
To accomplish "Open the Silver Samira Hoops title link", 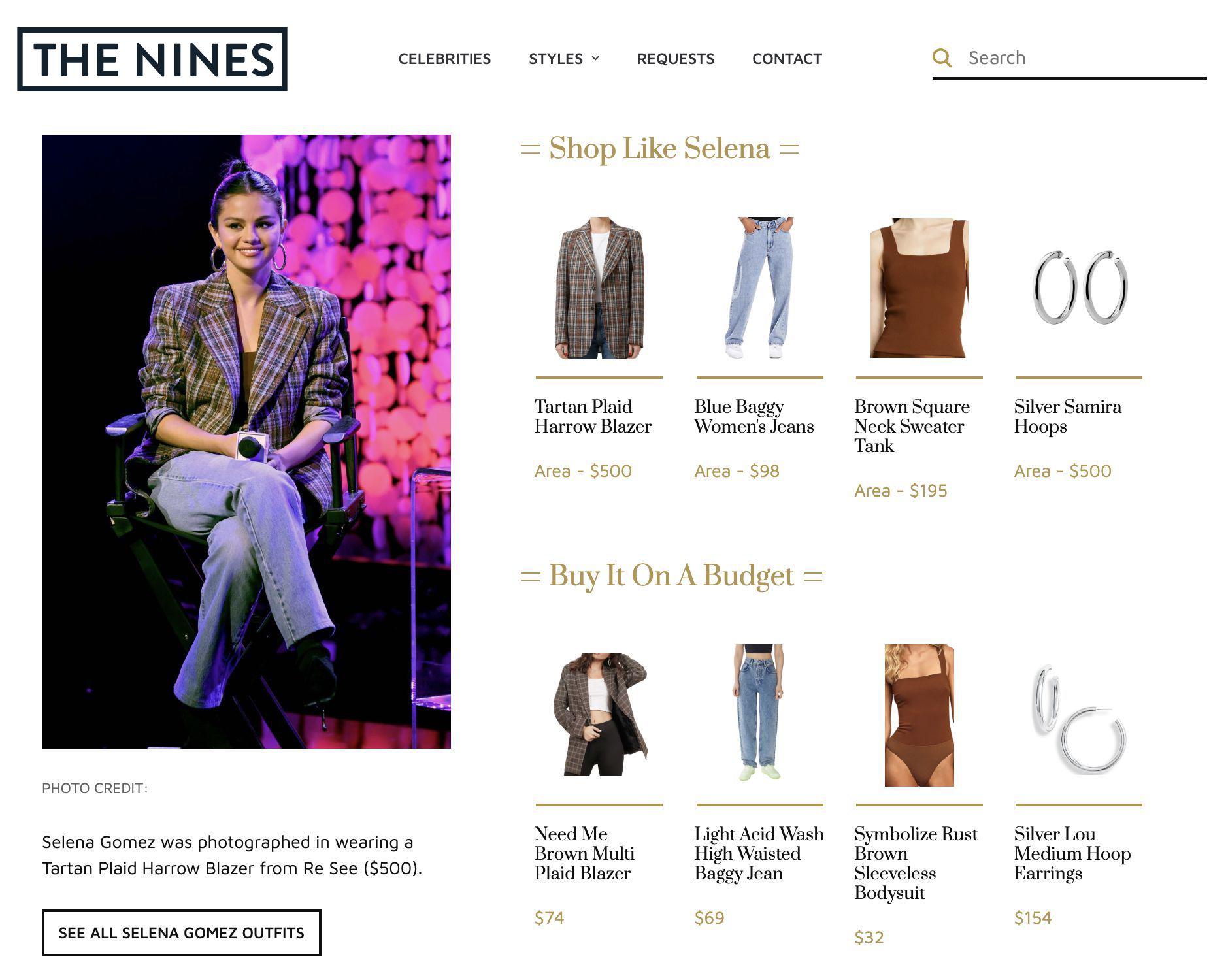I will pyautogui.click(x=1067, y=416).
